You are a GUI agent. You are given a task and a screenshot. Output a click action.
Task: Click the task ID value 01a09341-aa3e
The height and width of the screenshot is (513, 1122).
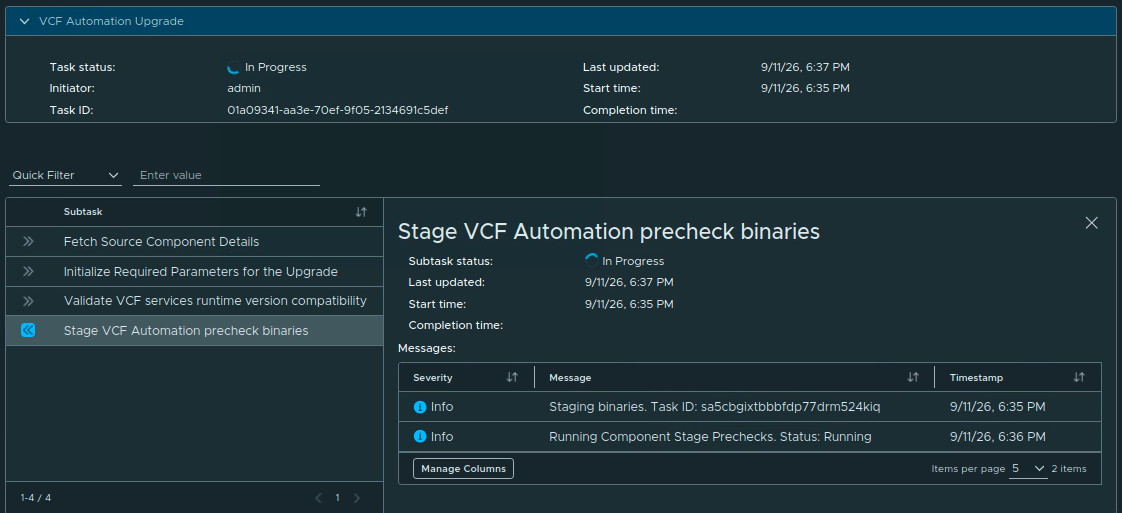point(338,110)
